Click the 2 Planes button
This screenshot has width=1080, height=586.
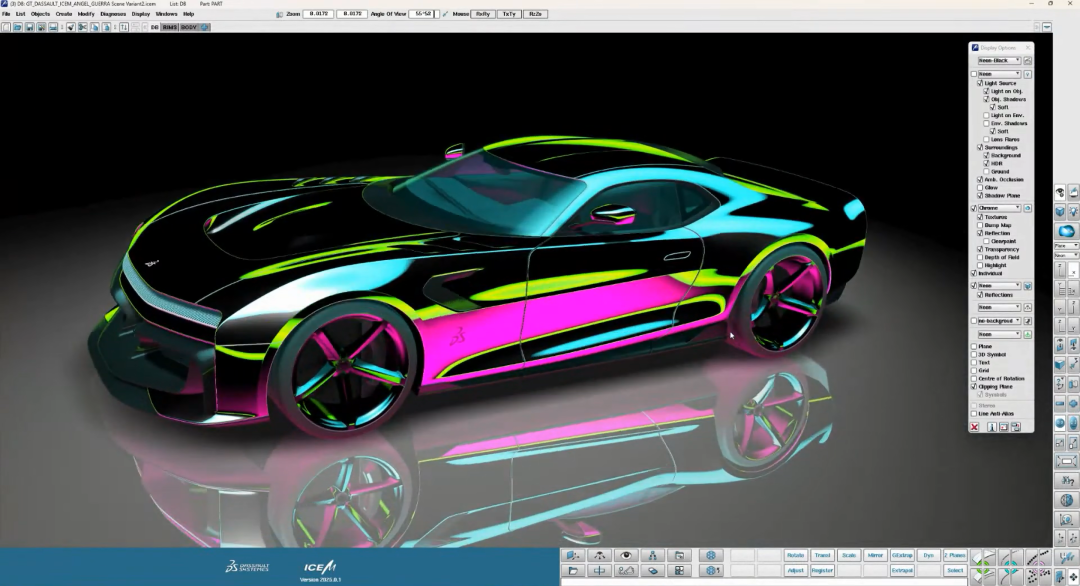(955, 555)
